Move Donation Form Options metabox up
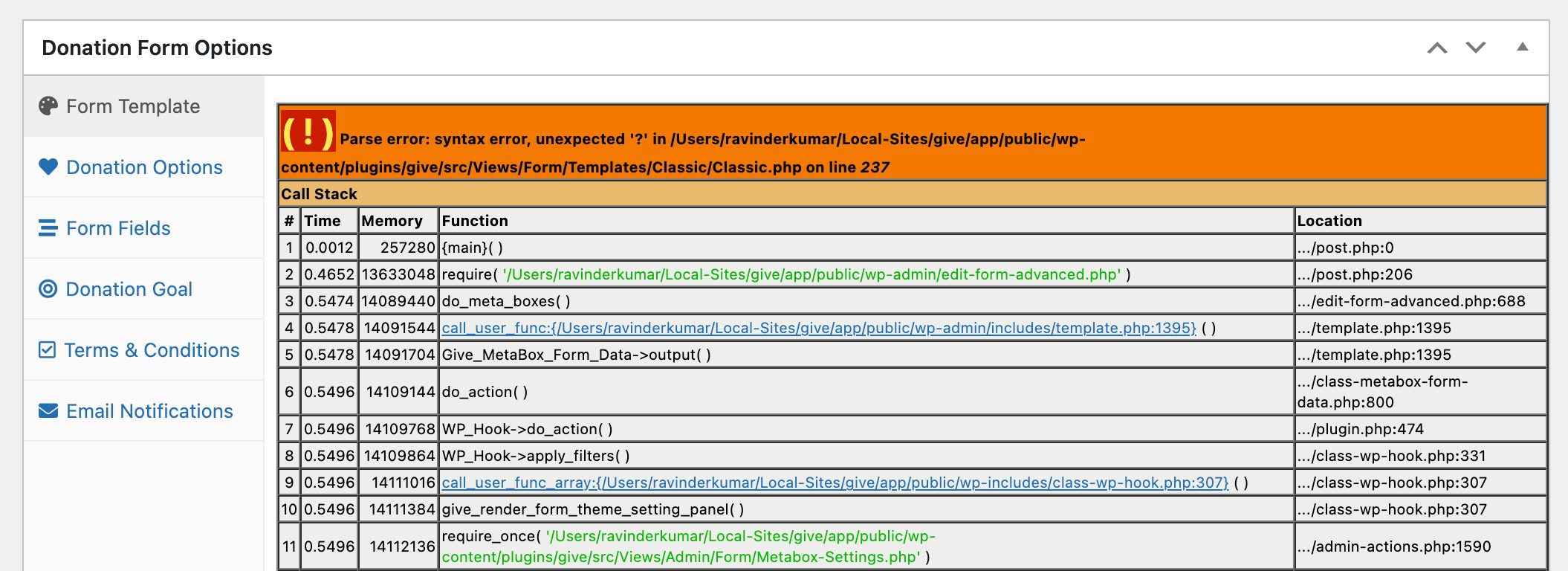 [1437, 48]
